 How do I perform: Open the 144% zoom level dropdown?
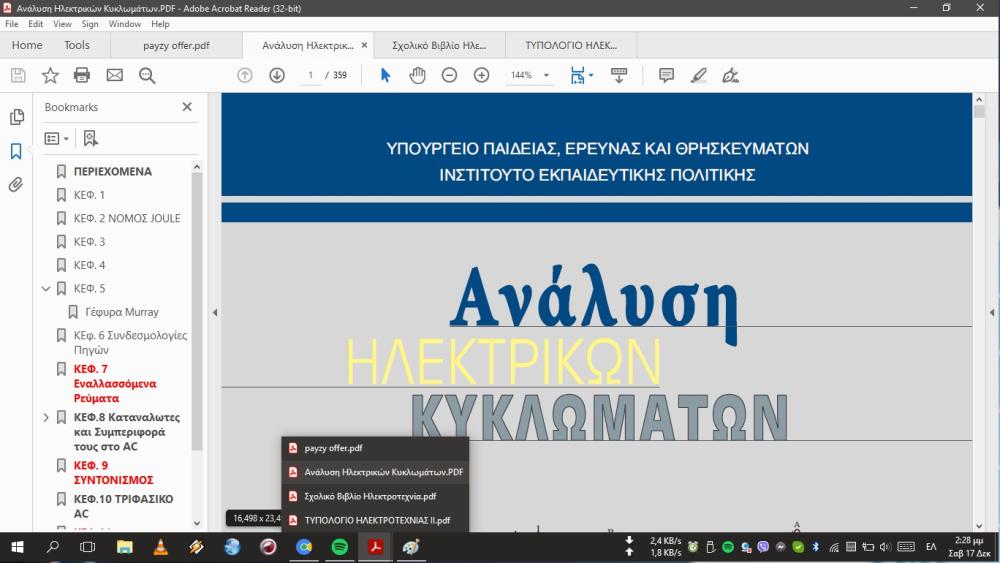pyautogui.click(x=546, y=75)
